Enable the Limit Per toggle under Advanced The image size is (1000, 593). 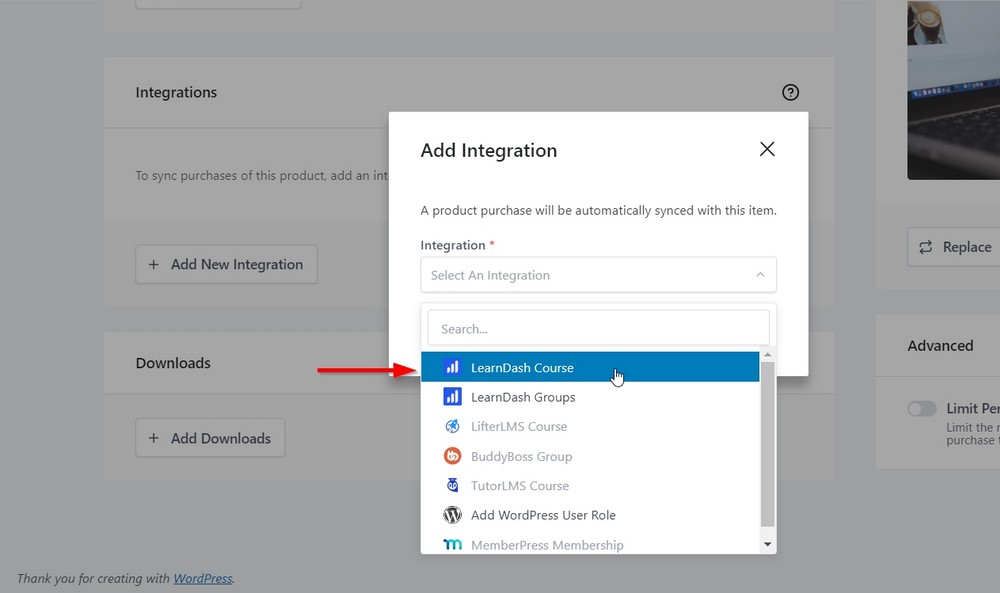click(921, 408)
